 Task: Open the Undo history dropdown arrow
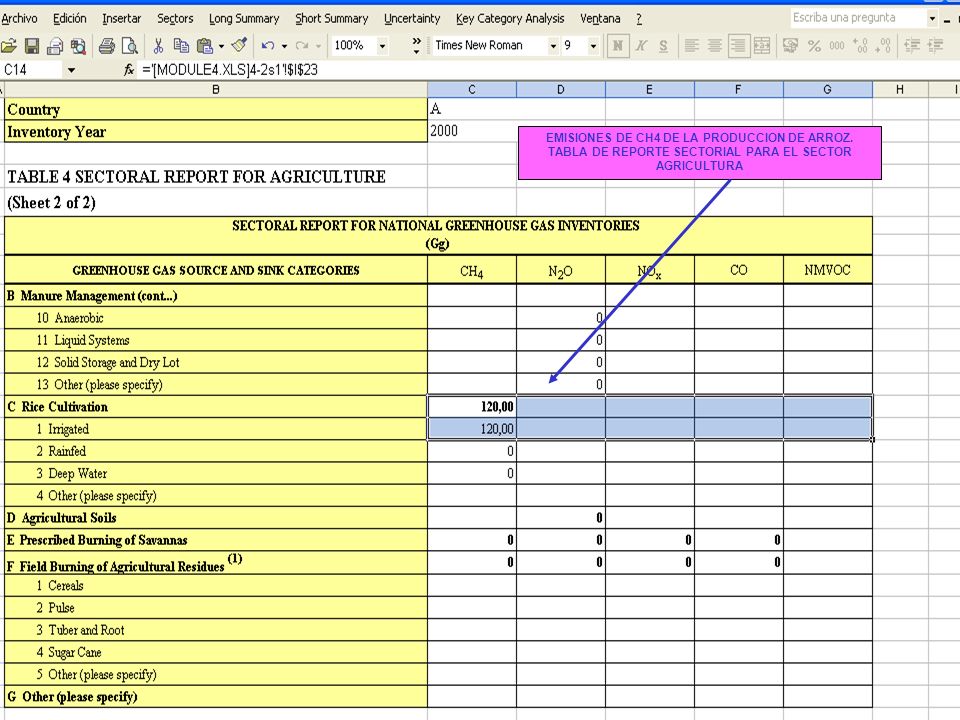[284, 46]
